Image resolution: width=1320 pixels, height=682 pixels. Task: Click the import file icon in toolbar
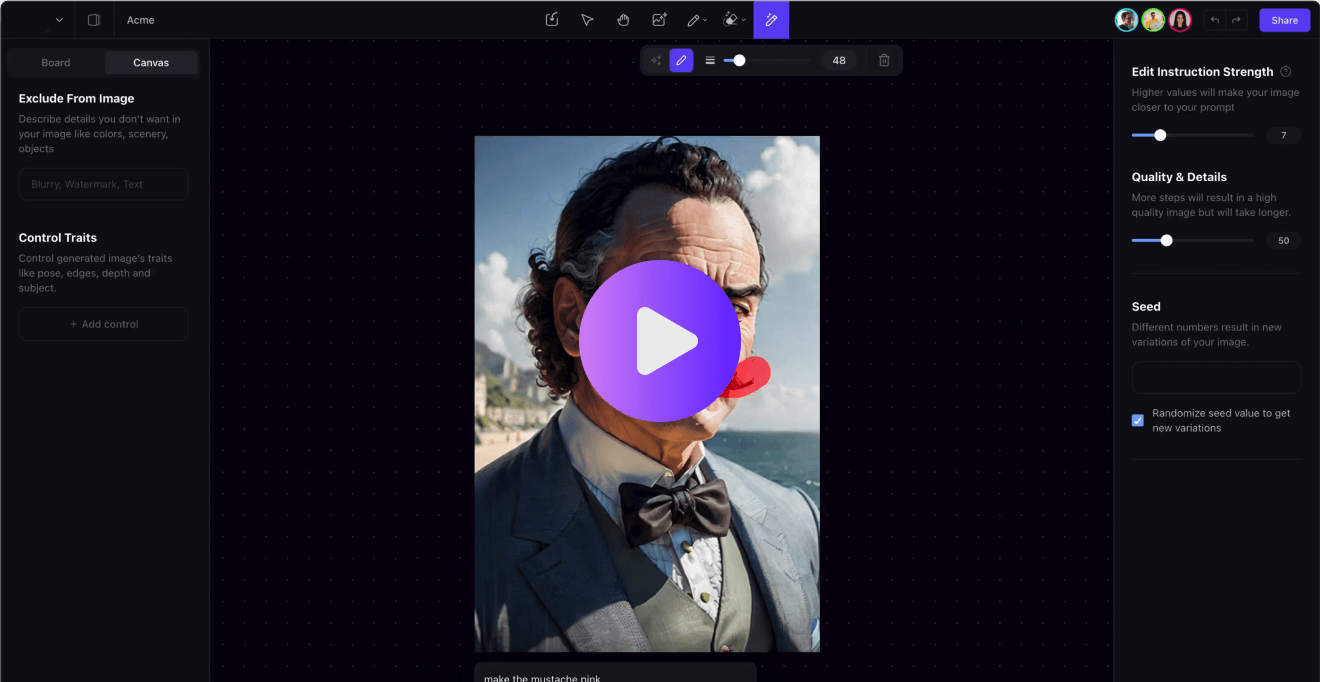pyautogui.click(x=552, y=20)
